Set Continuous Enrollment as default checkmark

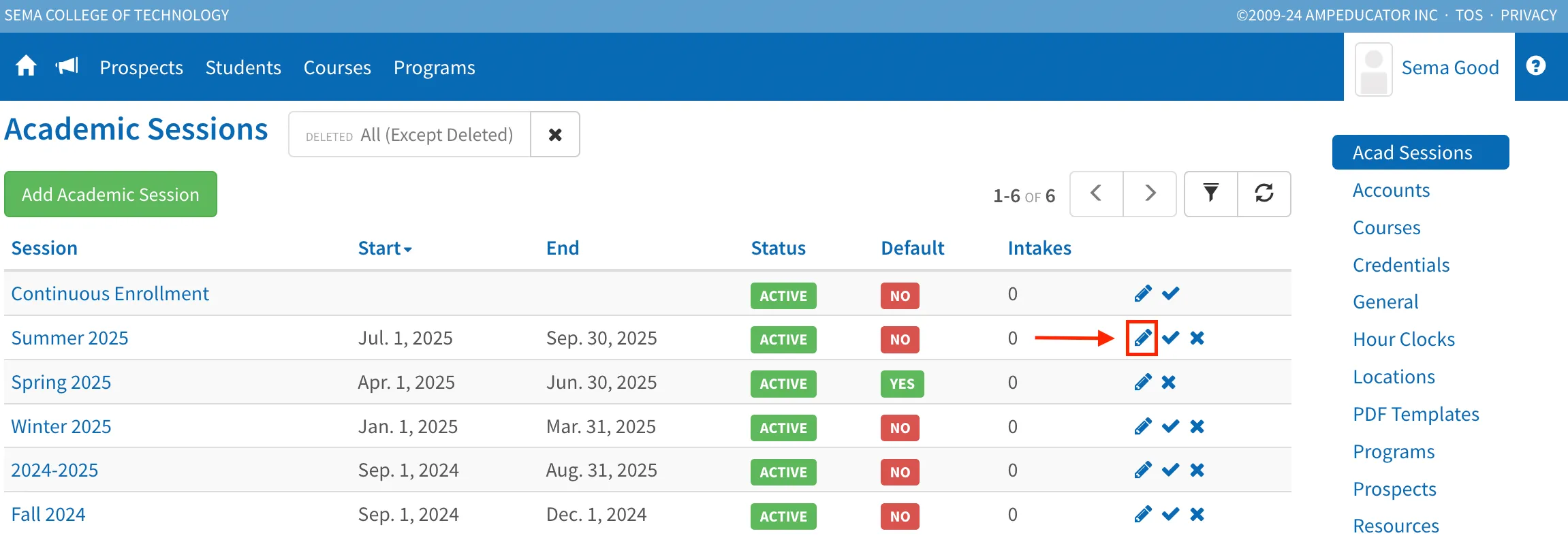pyautogui.click(x=1170, y=293)
